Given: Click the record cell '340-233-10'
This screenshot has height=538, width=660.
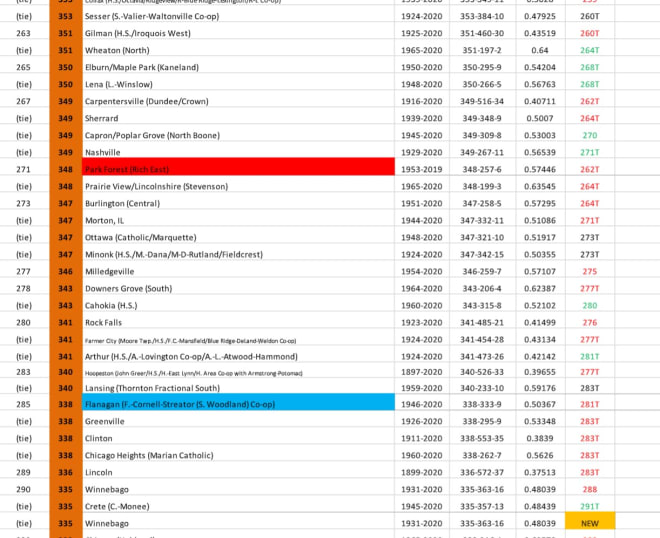Looking at the screenshot, I should [482, 388].
